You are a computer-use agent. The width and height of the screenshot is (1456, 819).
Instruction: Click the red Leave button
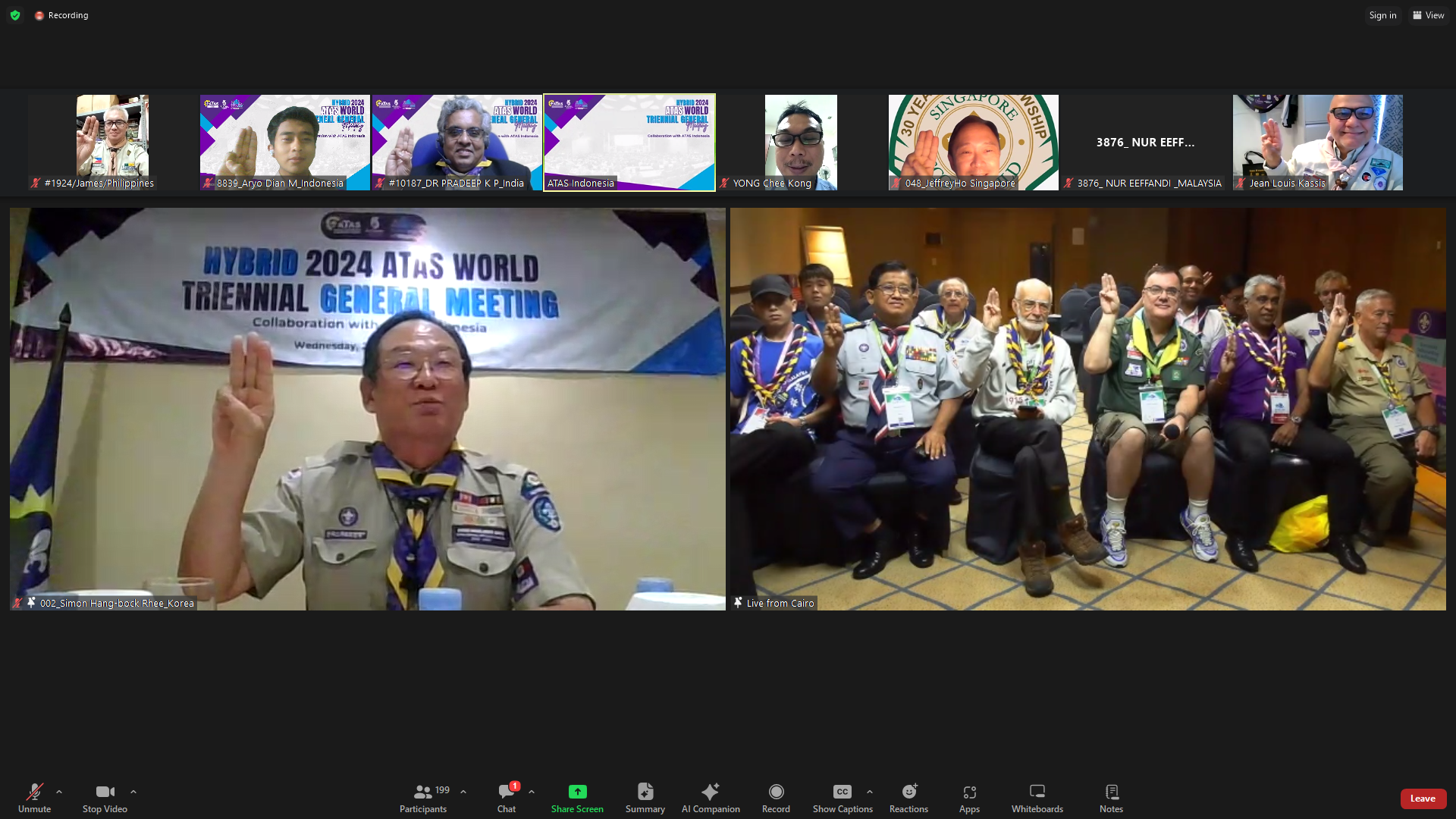pos(1423,799)
